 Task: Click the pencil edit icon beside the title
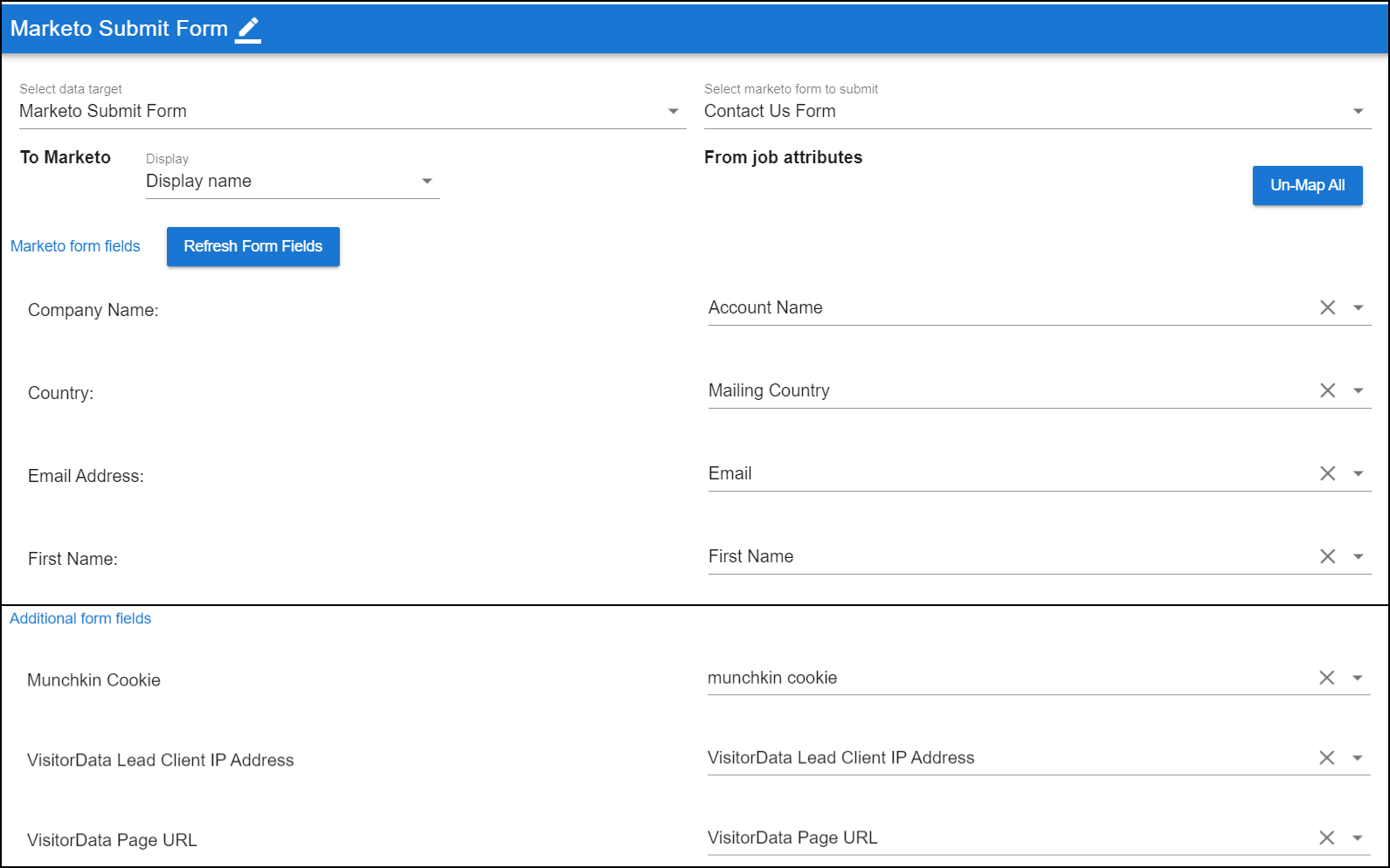click(x=248, y=29)
